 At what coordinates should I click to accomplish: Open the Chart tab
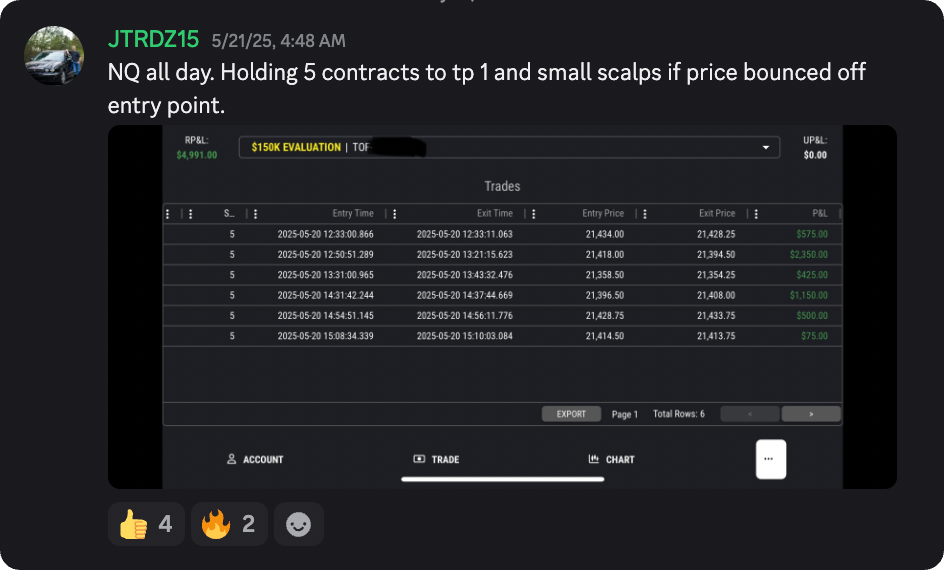612,459
